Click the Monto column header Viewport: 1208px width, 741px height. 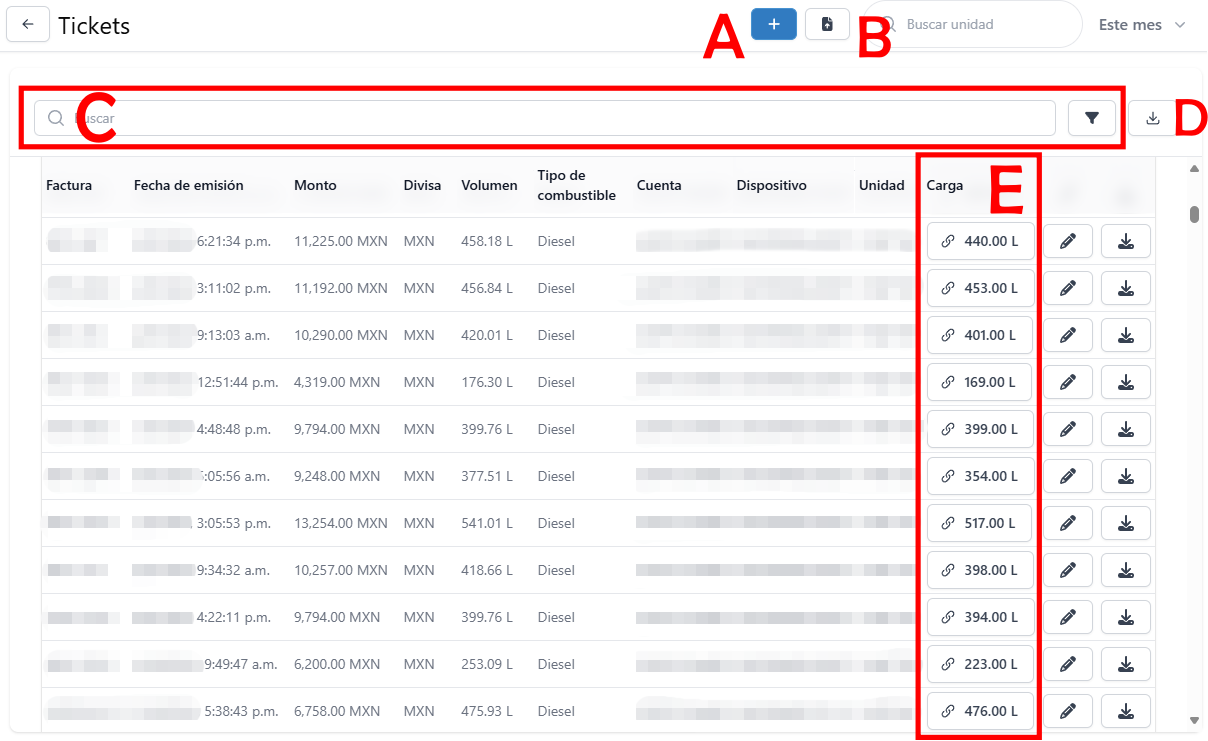(315, 185)
